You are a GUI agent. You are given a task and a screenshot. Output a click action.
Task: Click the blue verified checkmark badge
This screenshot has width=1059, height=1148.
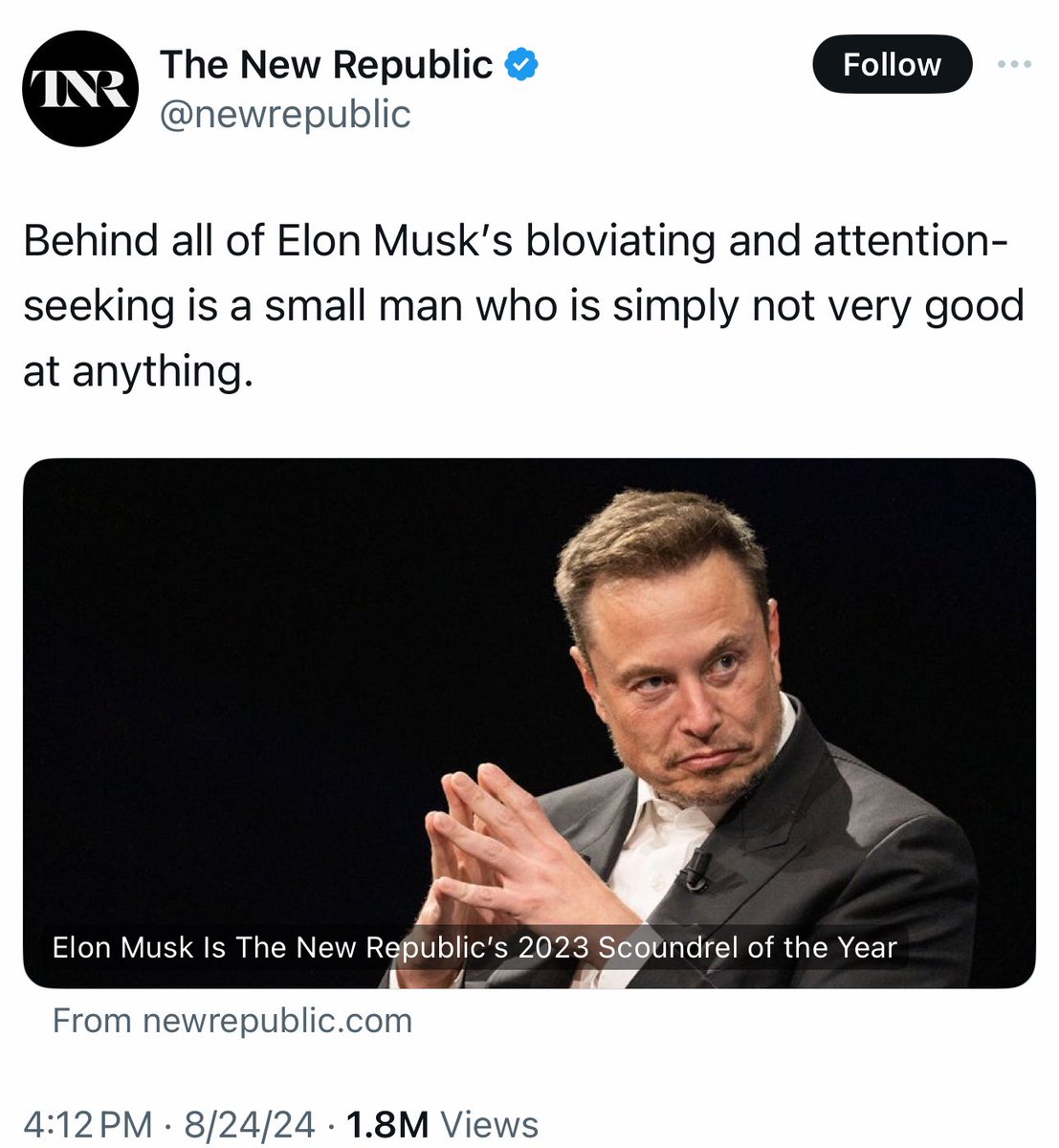tap(521, 65)
